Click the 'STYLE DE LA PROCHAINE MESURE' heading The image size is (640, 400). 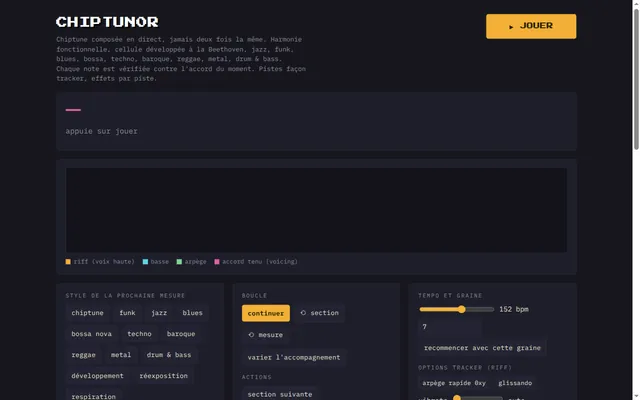coord(125,295)
